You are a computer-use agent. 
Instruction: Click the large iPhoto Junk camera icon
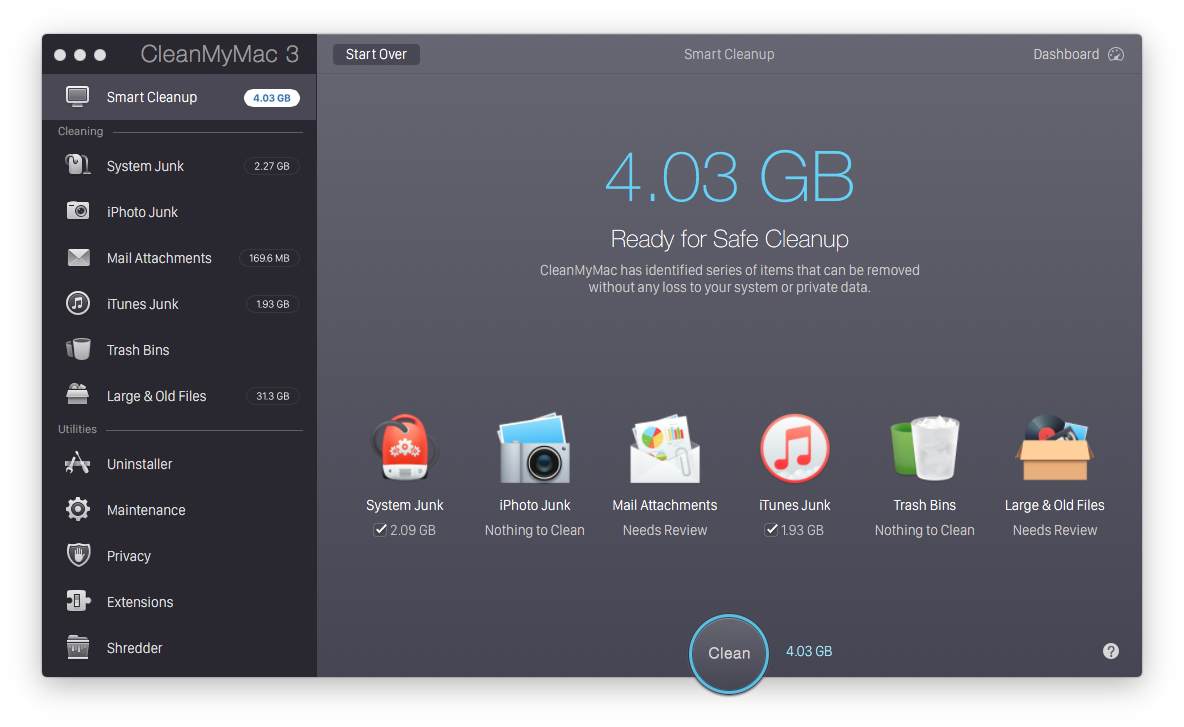pyautogui.click(x=533, y=448)
